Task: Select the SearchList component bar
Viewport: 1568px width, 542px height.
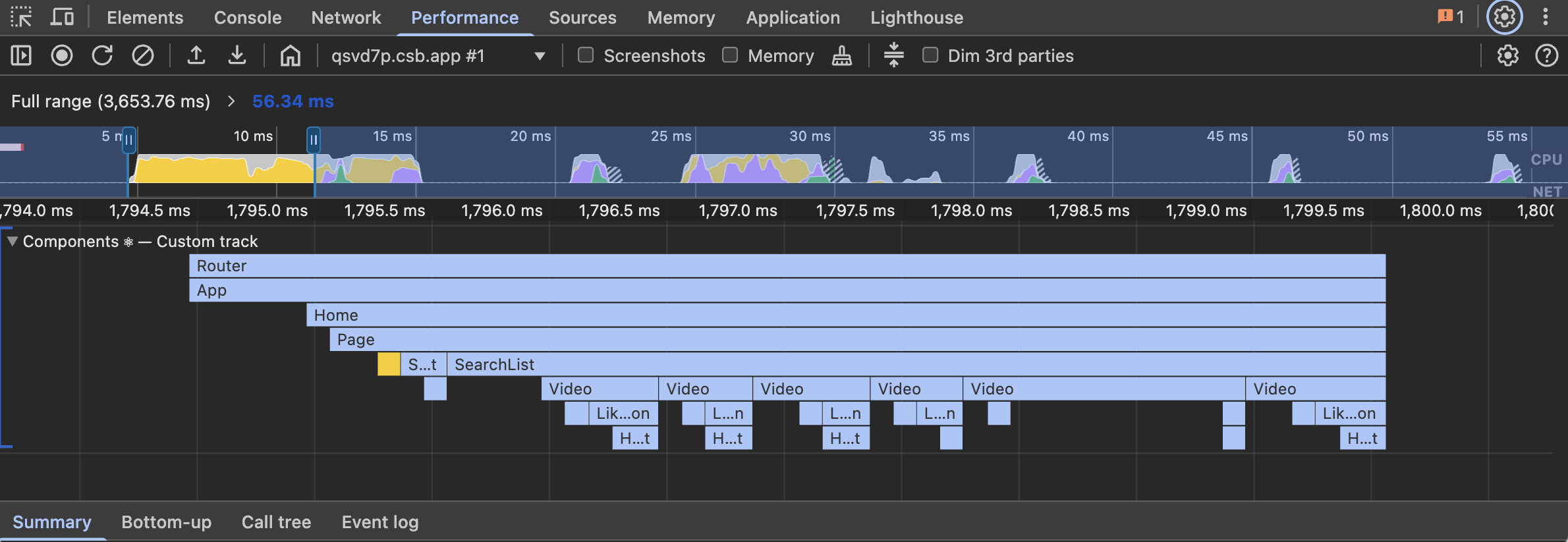Action: click(916, 364)
